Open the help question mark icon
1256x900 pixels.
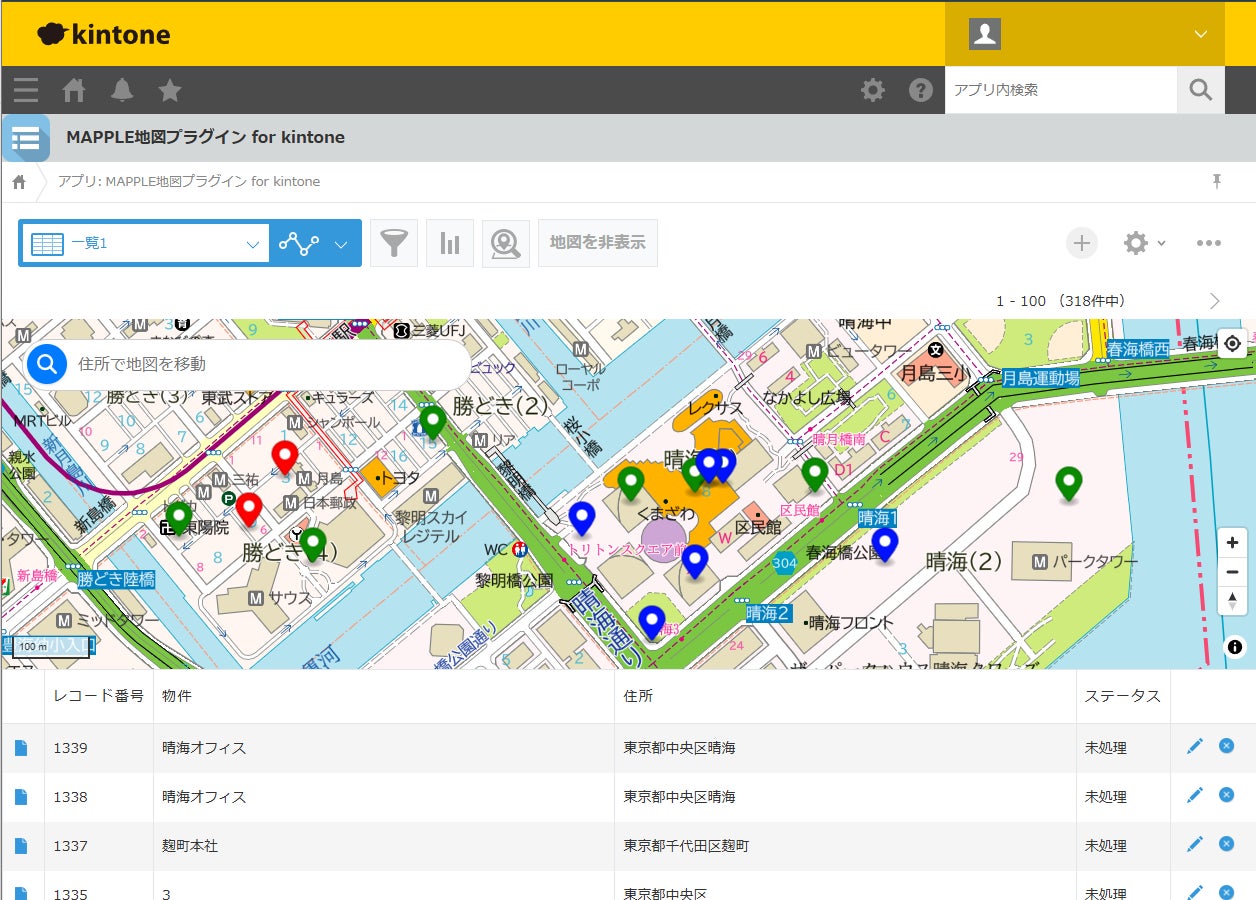point(920,90)
